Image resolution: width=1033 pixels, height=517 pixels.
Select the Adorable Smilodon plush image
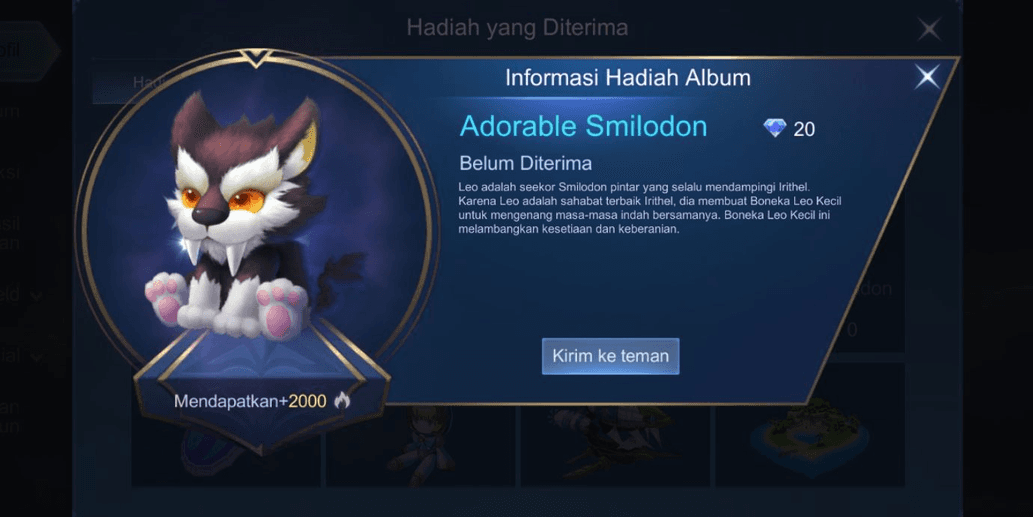click(247, 217)
